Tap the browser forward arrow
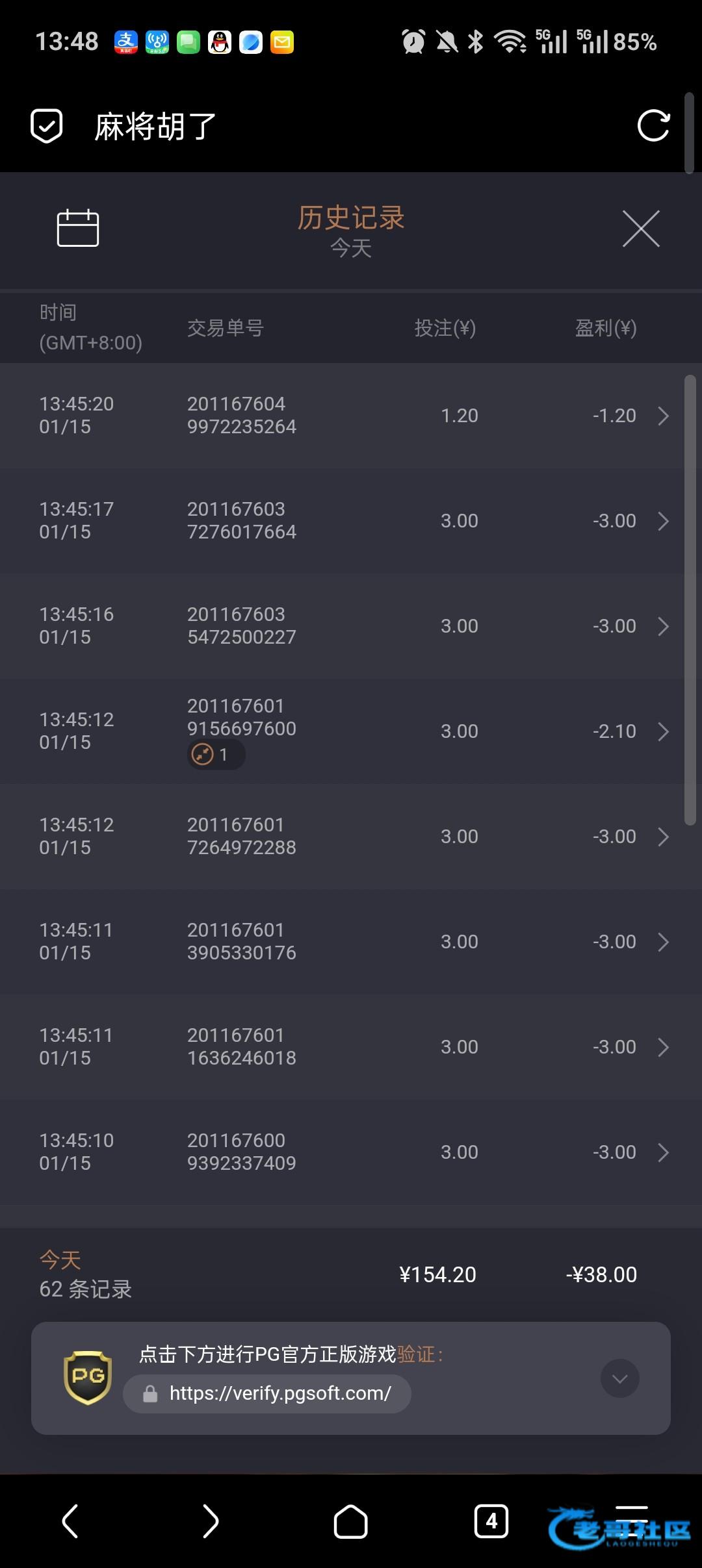 210,1521
